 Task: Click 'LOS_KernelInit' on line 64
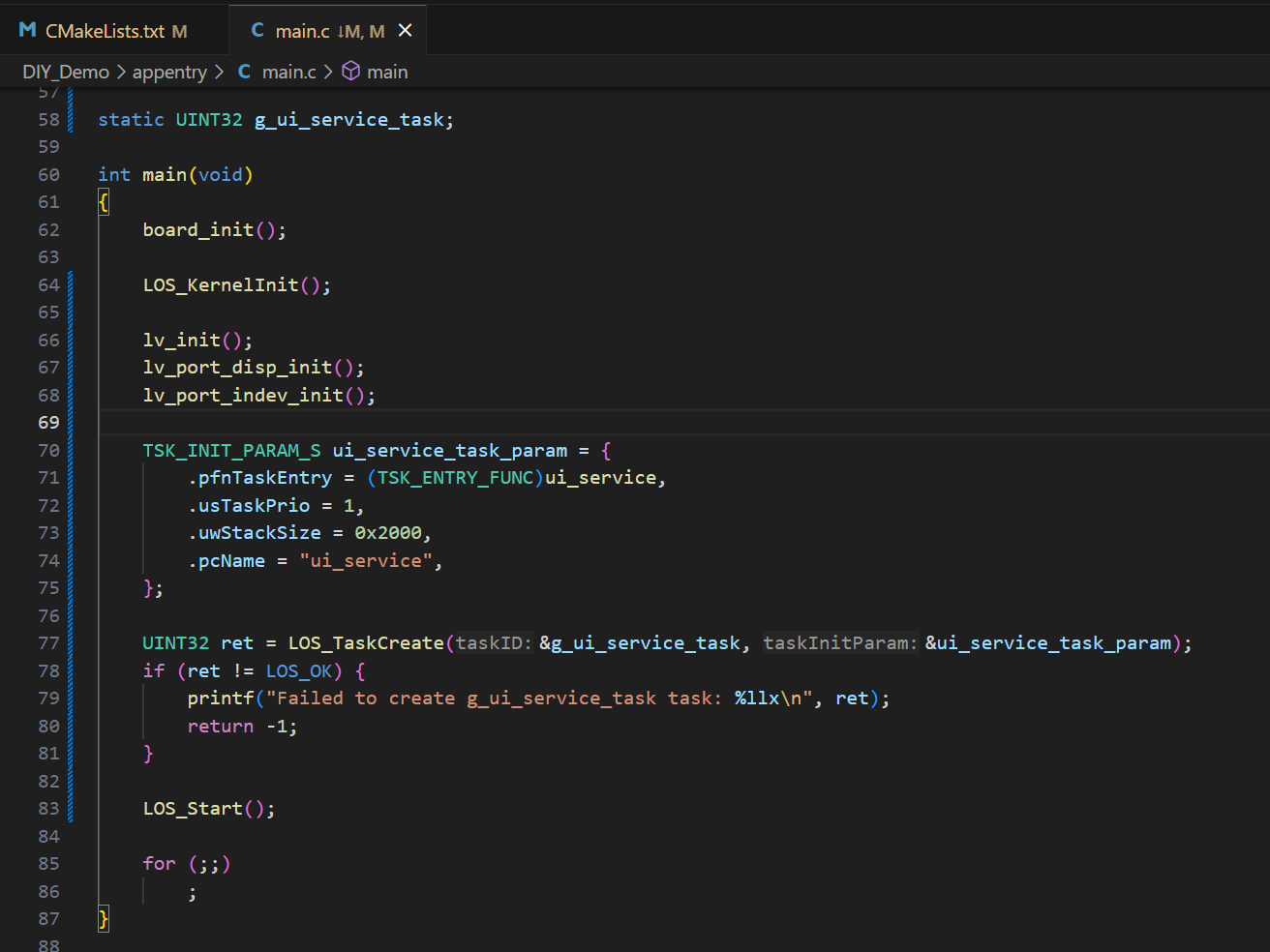click(x=221, y=285)
